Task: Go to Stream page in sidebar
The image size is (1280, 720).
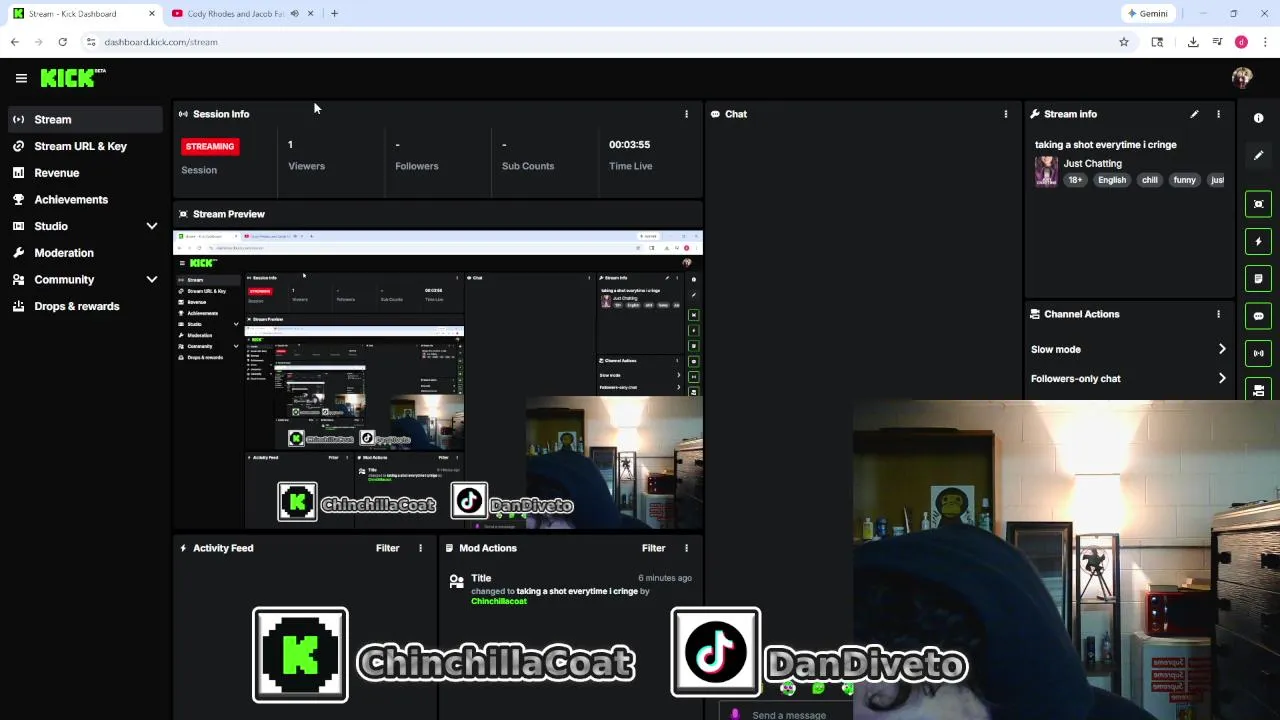Action: coord(84,120)
